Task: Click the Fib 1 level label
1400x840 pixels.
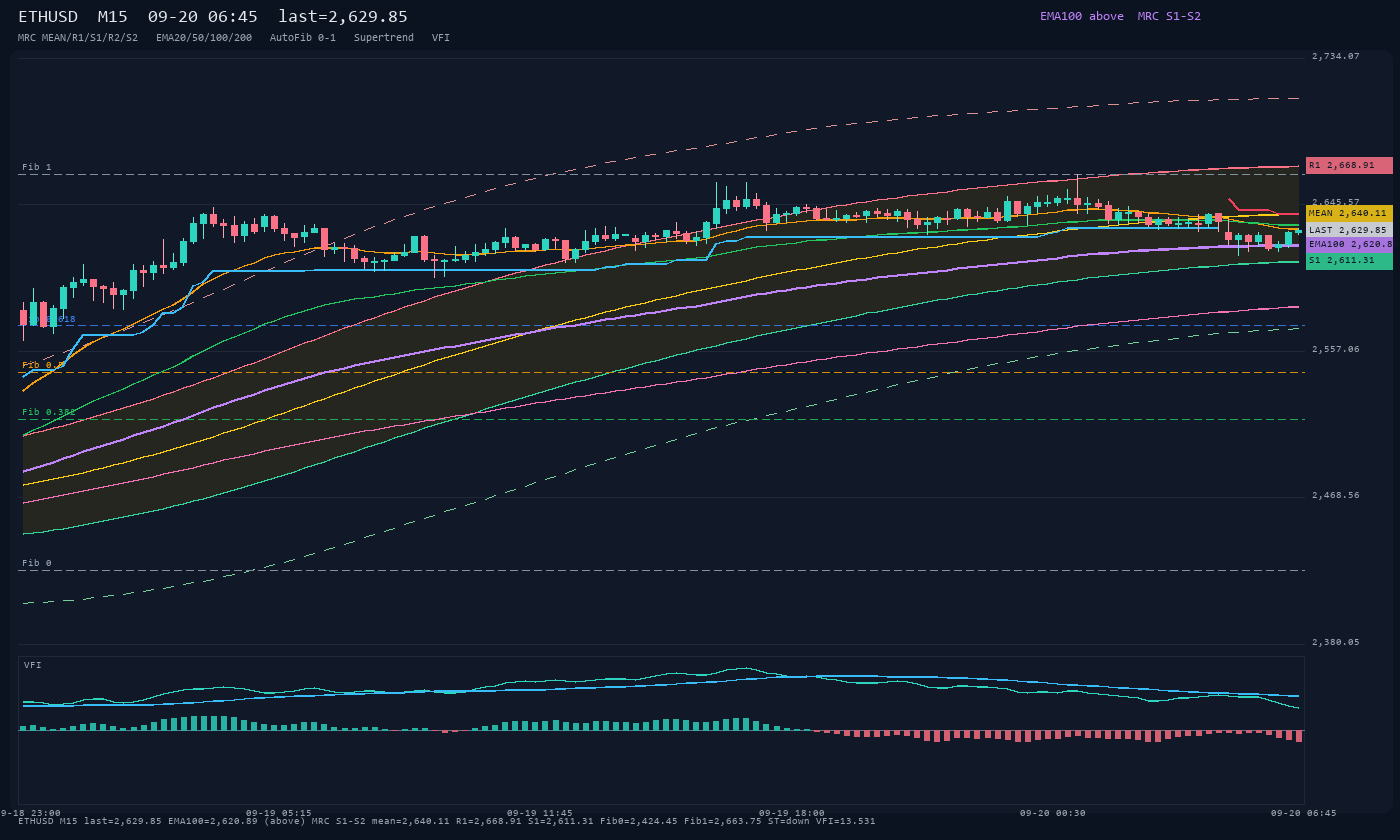Action: 37,167
